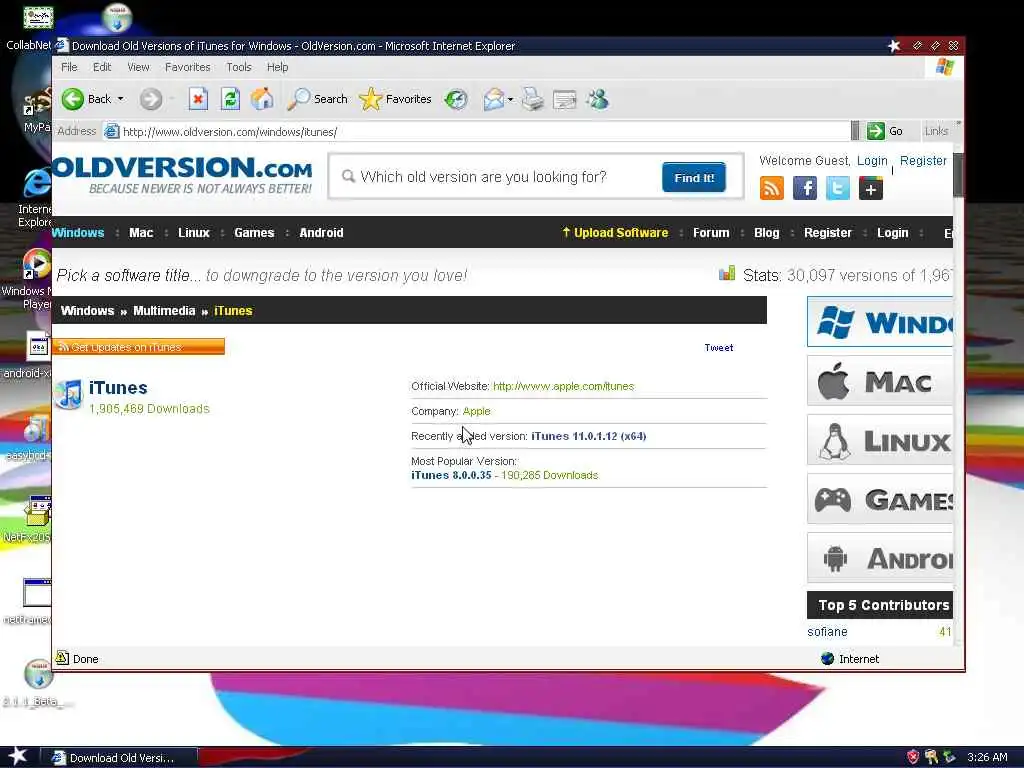Image resolution: width=1024 pixels, height=768 pixels.
Task: Open the Blog nav link
Action: click(767, 232)
